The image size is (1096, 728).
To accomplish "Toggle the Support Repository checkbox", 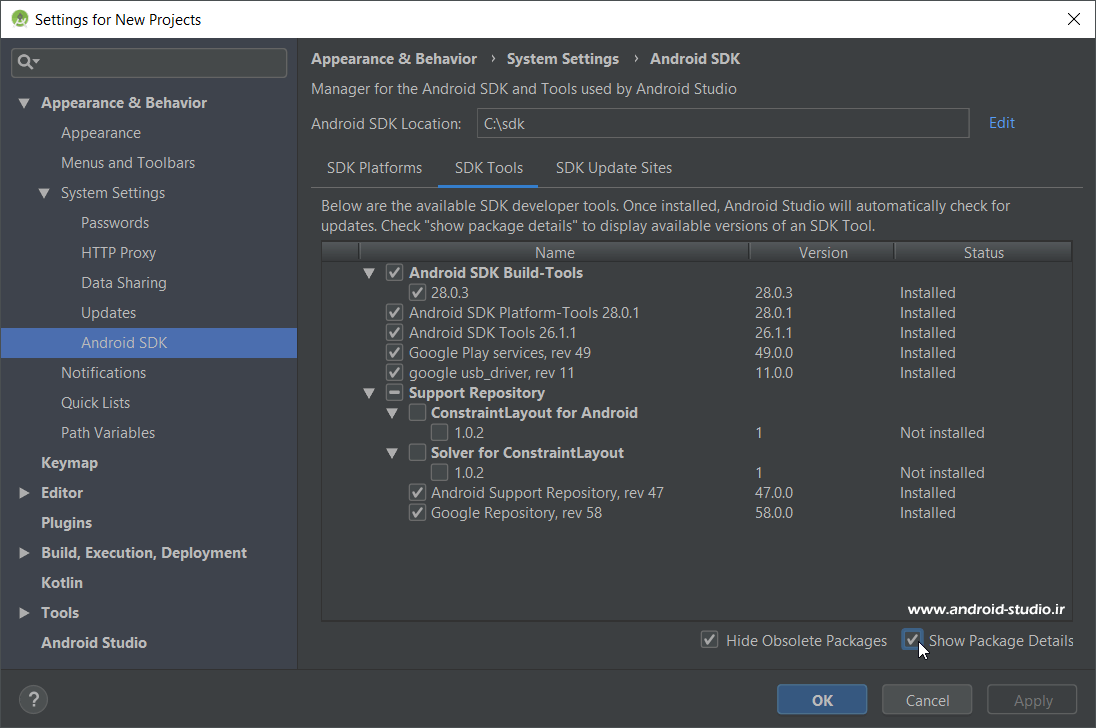I will [x=394, y=393].
